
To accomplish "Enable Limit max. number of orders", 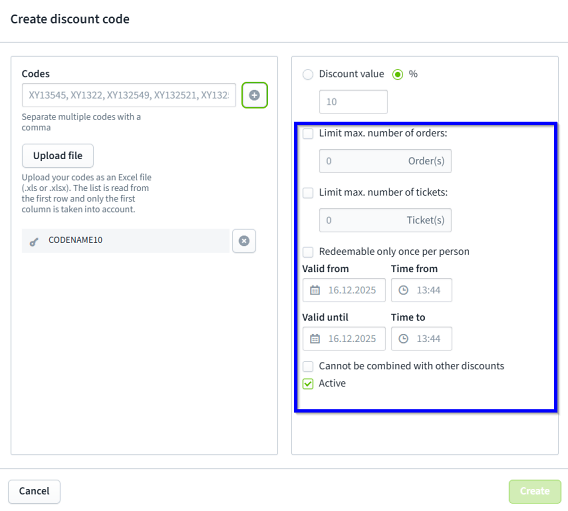I will [x=308, y=133].
